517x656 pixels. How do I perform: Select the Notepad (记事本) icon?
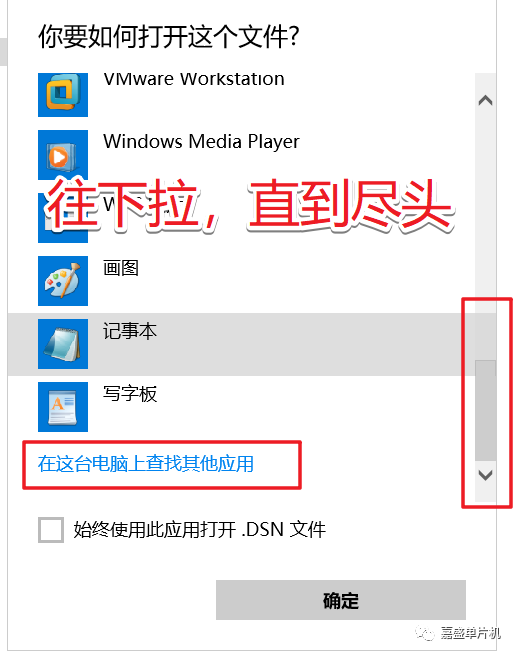pyautogui.click(x=63, y=344)
